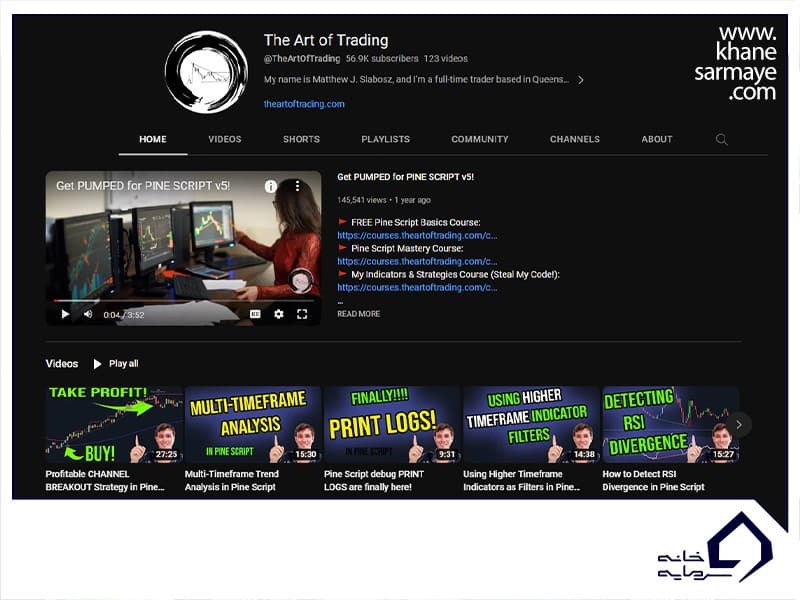Viewport: 800px width, 600px height.
Task: Click the channel watermark logo in video
Action: pyautogui.click(x=301, y=280)
